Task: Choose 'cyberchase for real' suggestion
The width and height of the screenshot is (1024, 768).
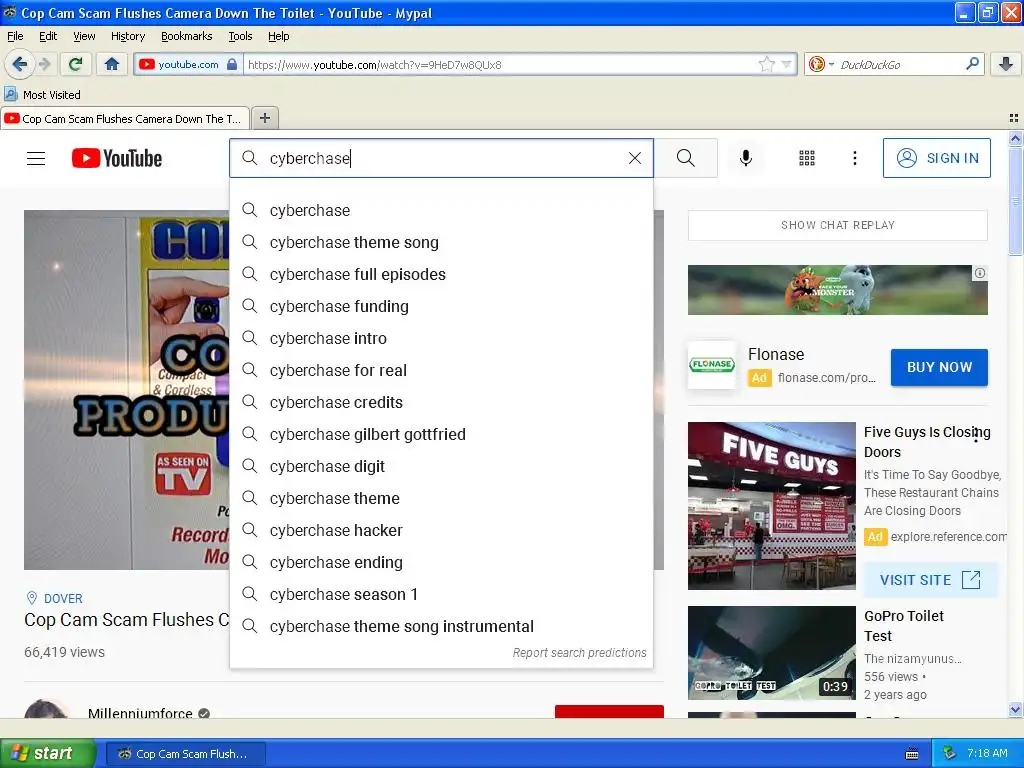Action: [441, 370]
